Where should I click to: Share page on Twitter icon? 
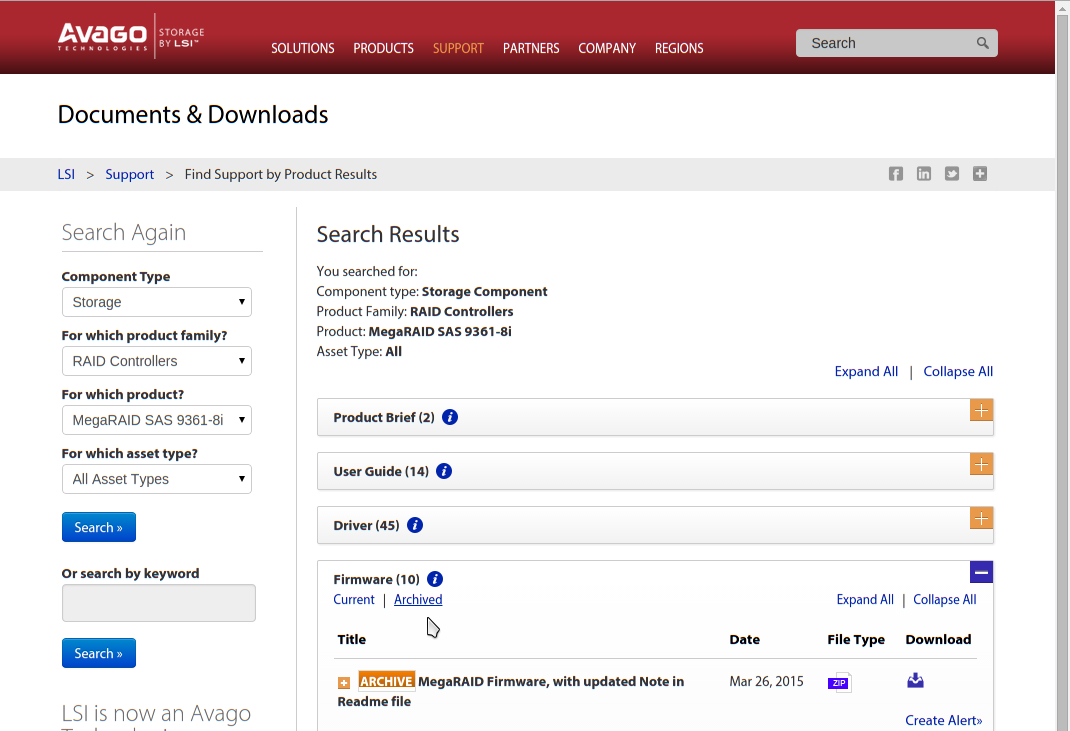point(951,174)
